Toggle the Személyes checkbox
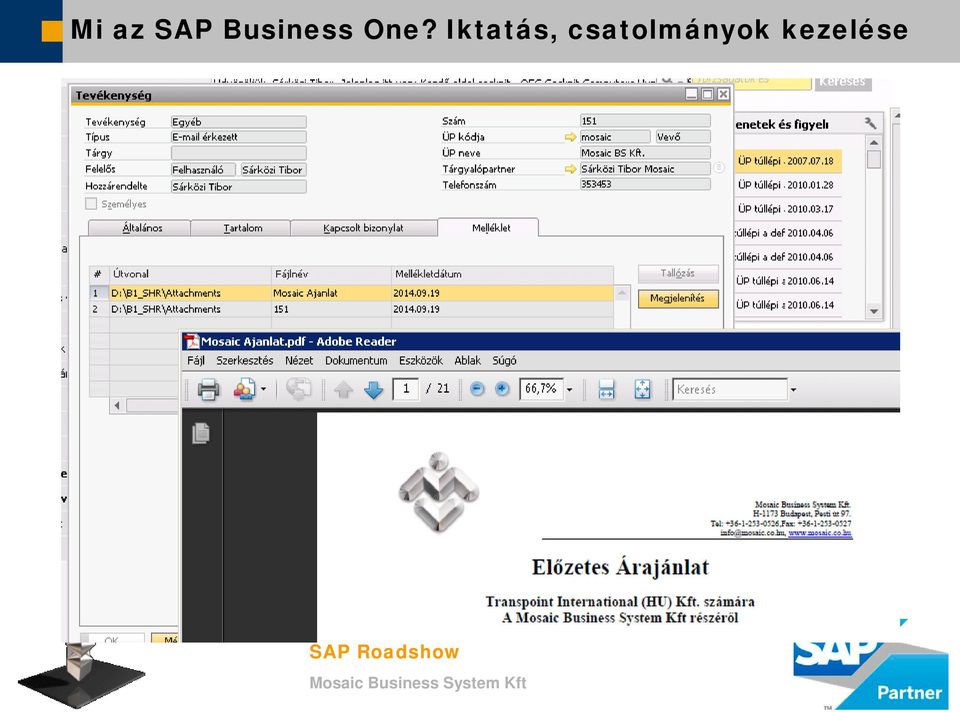Viewport: 960px width, 712px height. (x=91, y=204)
